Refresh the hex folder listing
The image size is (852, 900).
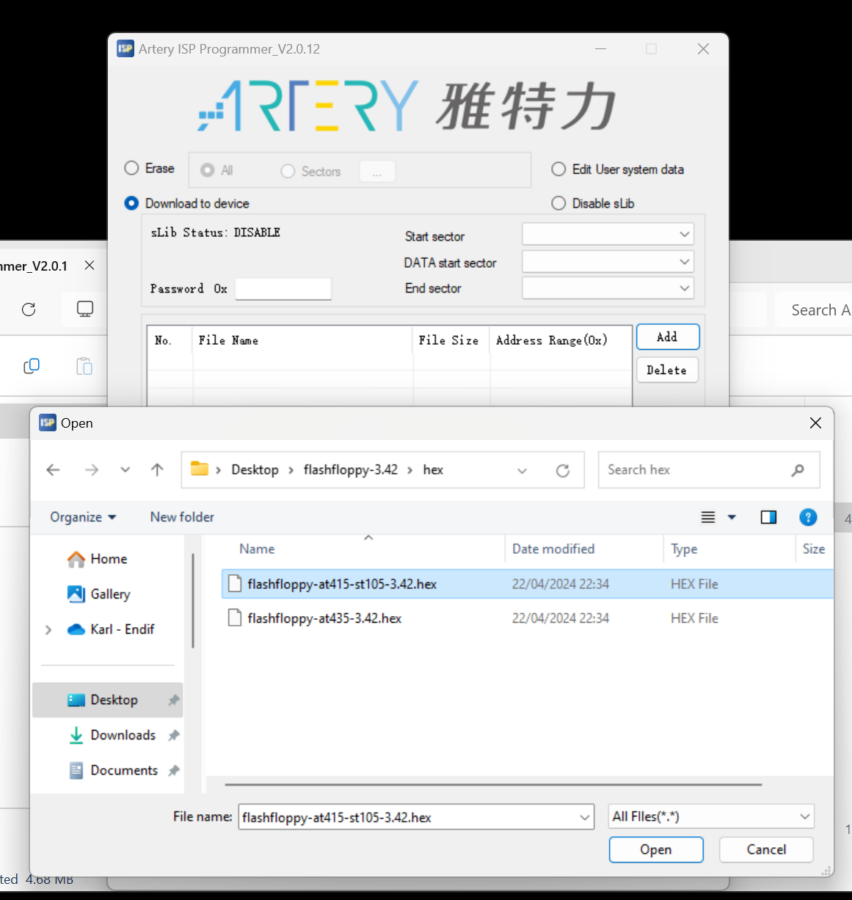(563, 471)
